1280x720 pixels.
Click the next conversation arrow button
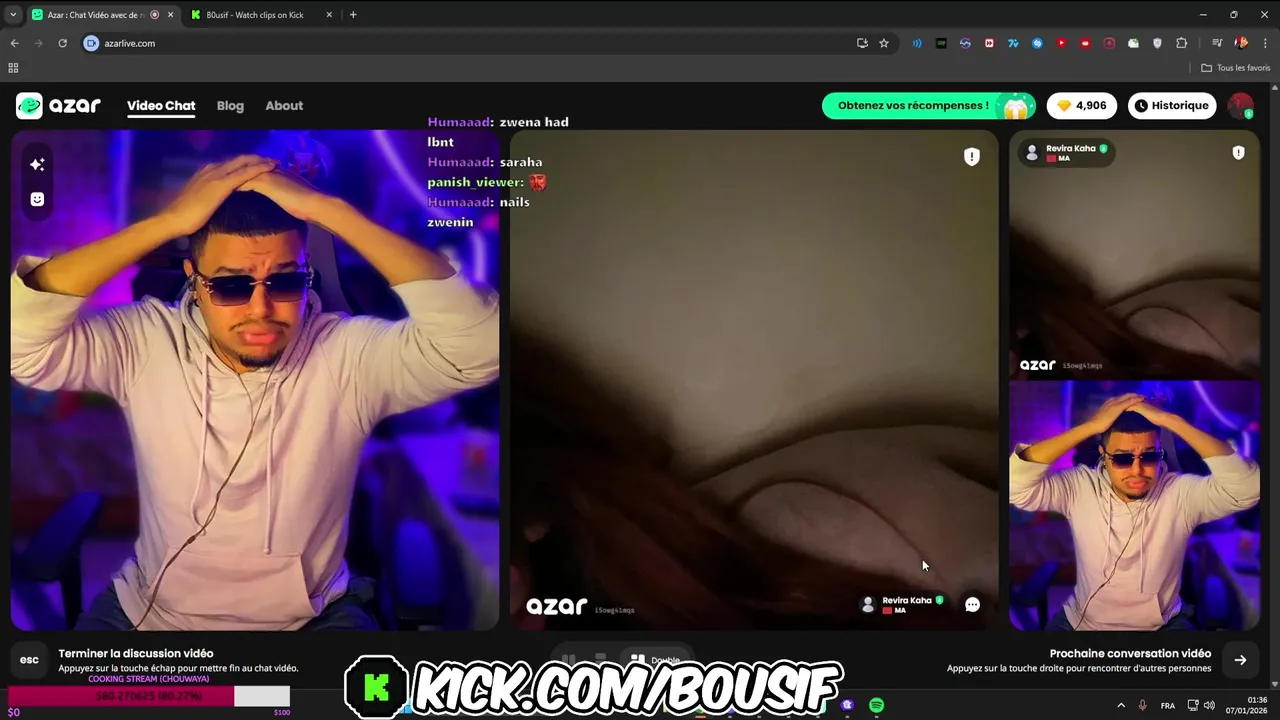point(1240,660)
